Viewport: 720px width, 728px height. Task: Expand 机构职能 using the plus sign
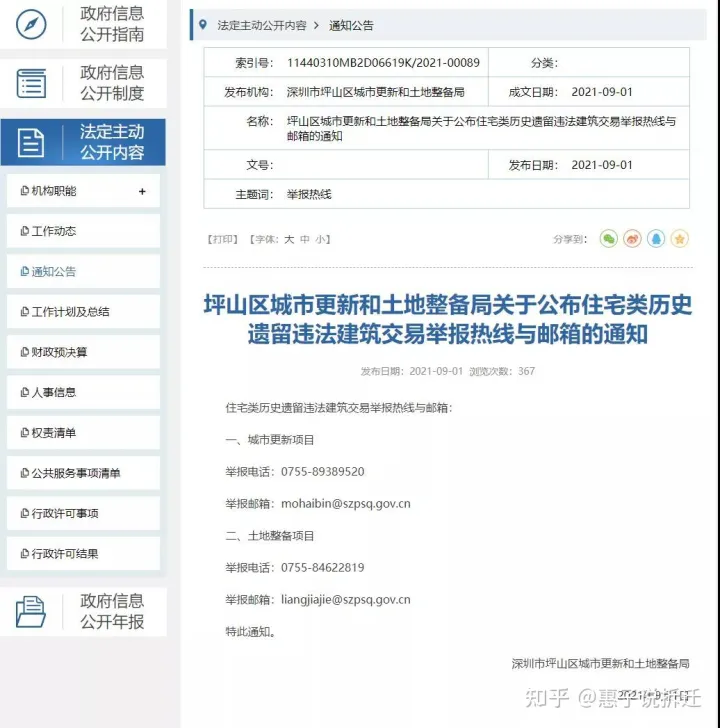[x=142, y=191]
